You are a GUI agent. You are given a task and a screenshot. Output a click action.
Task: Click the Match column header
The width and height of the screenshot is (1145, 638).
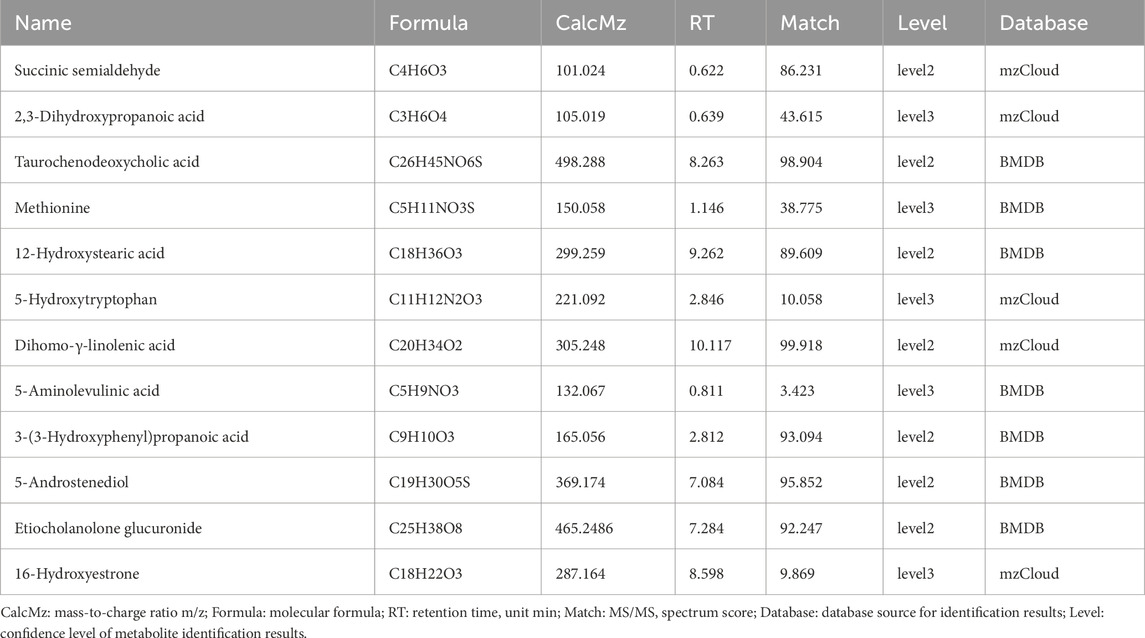click(x=810, y=23)
